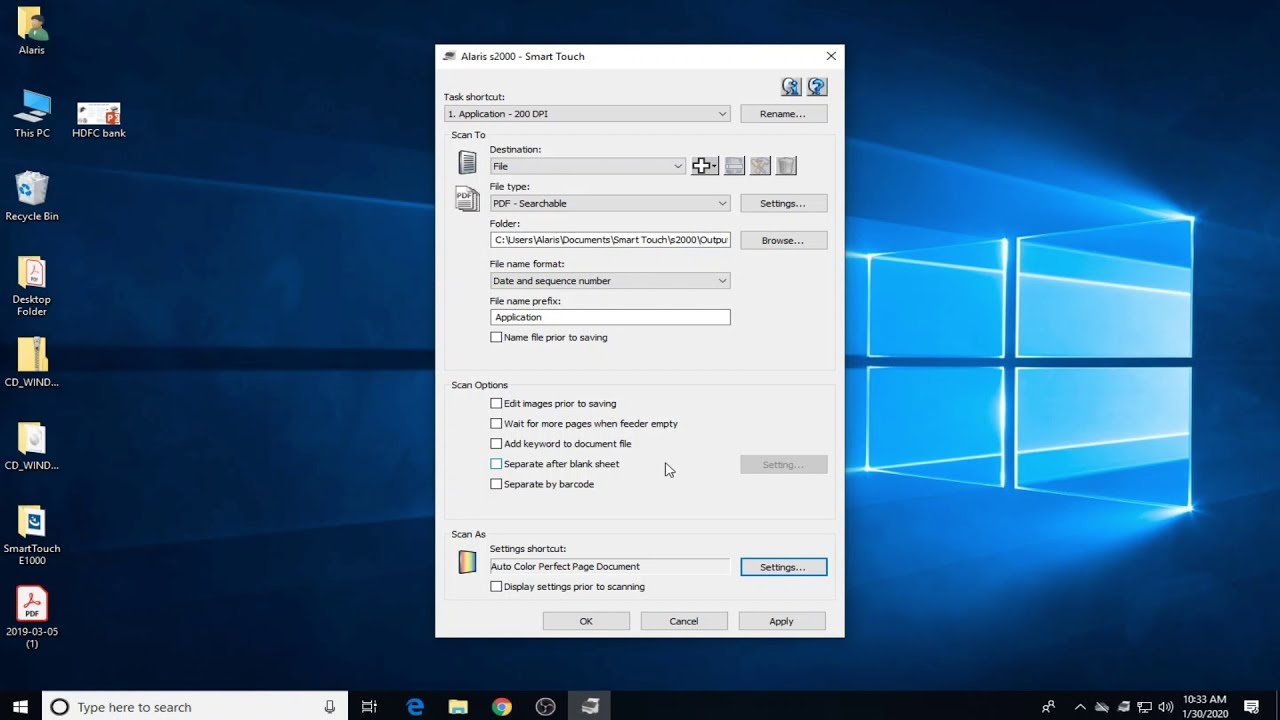1280x720 pixels.
Task: Click the active scanner app taskbar icon
Action: [590, 707]
